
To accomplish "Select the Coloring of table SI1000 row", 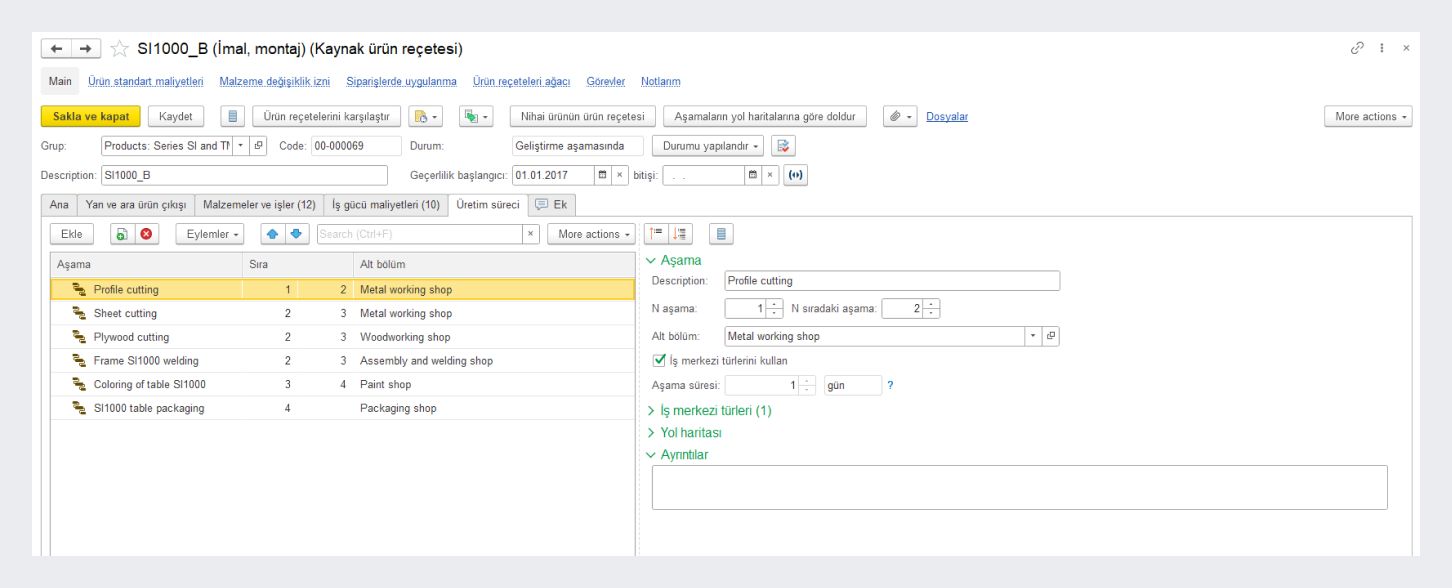I will (x=150, y=384).
